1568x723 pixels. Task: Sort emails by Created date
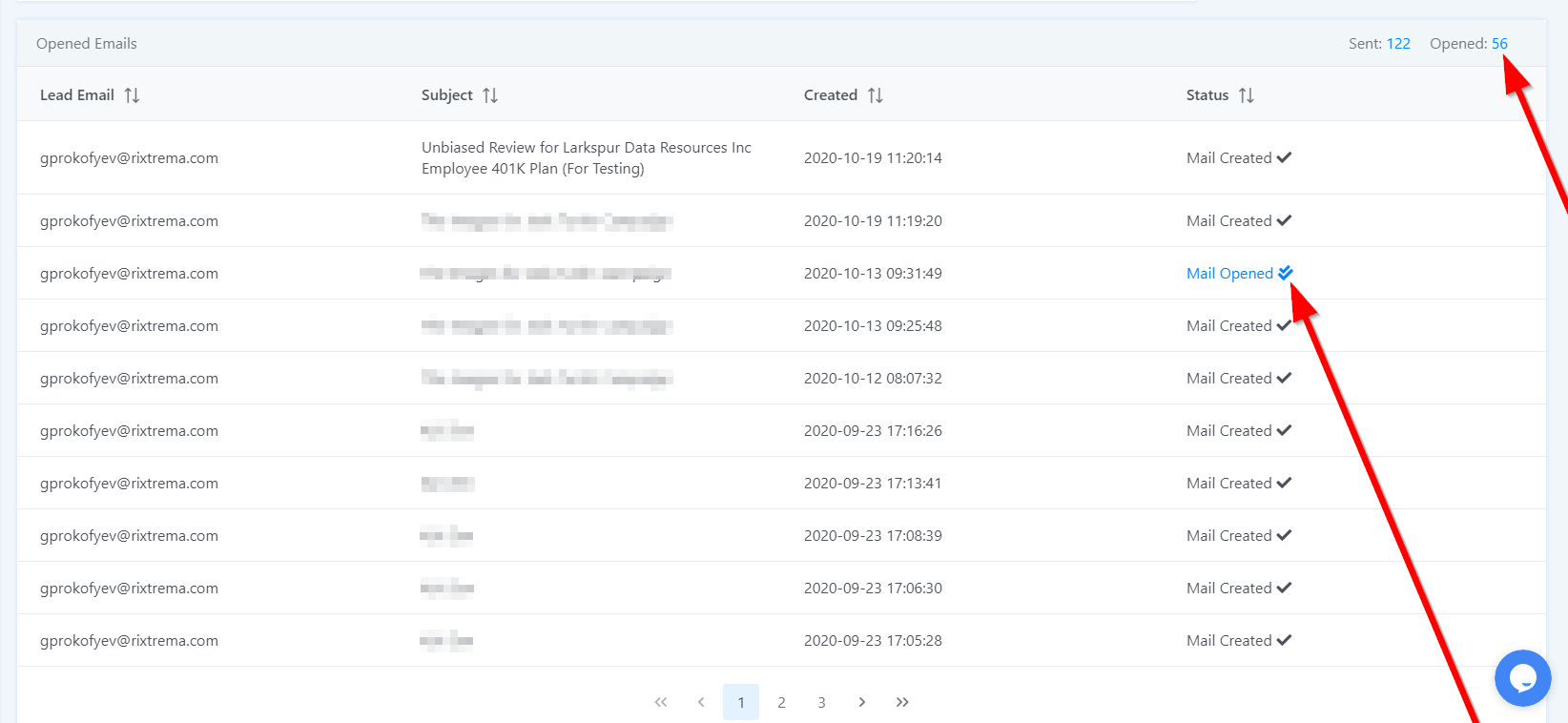pos(875,95)
